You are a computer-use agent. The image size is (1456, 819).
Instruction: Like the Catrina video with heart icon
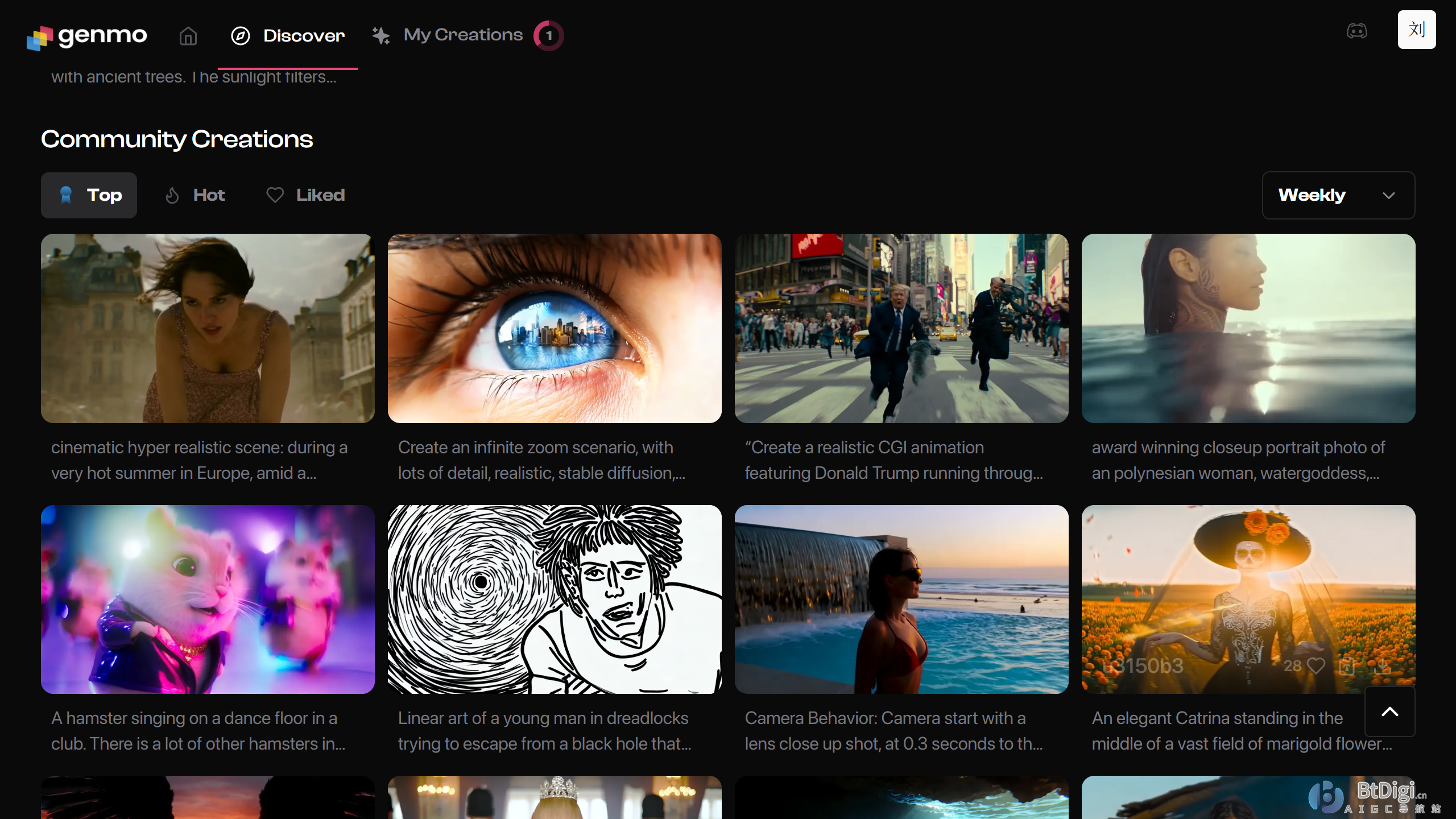tap(1316, 665)
